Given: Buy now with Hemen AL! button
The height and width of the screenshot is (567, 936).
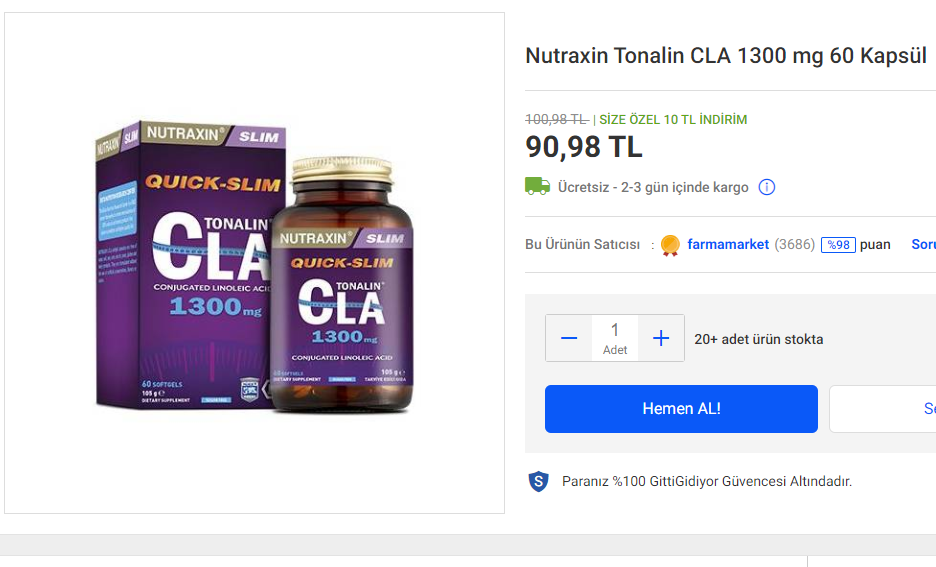Looking at the screenshot, I should (x=681, y=409).
